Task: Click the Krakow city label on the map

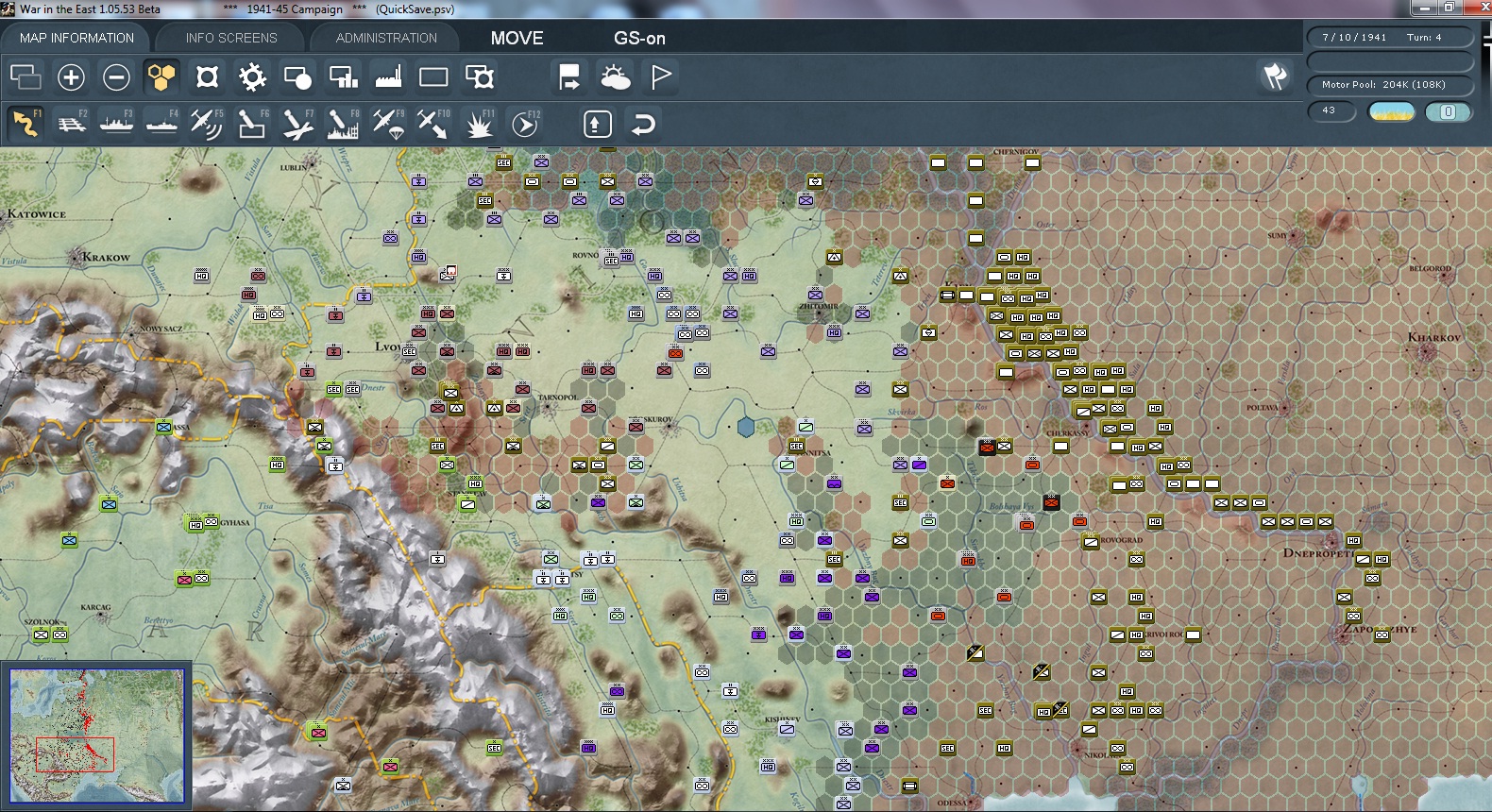Action: (106, 257)
